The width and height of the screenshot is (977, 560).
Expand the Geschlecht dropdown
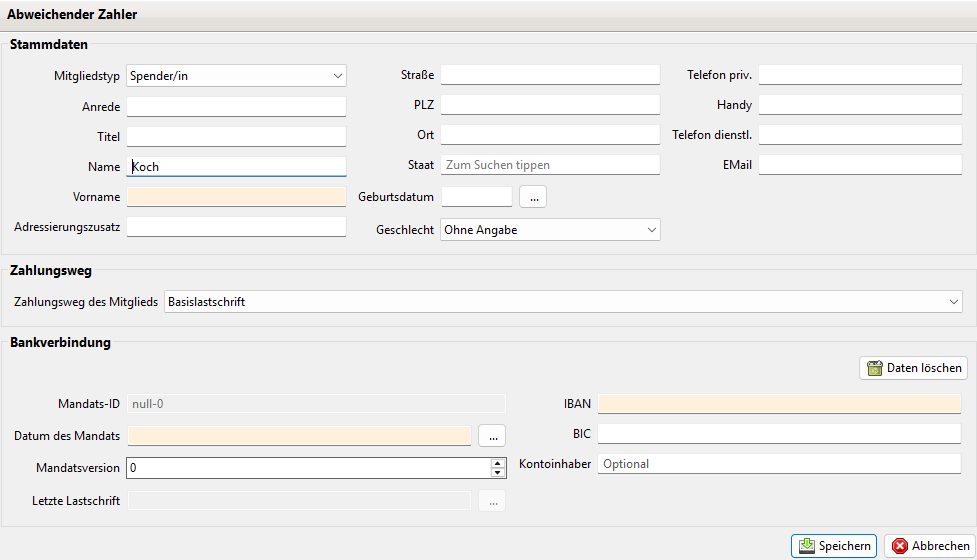click(550, 230)
